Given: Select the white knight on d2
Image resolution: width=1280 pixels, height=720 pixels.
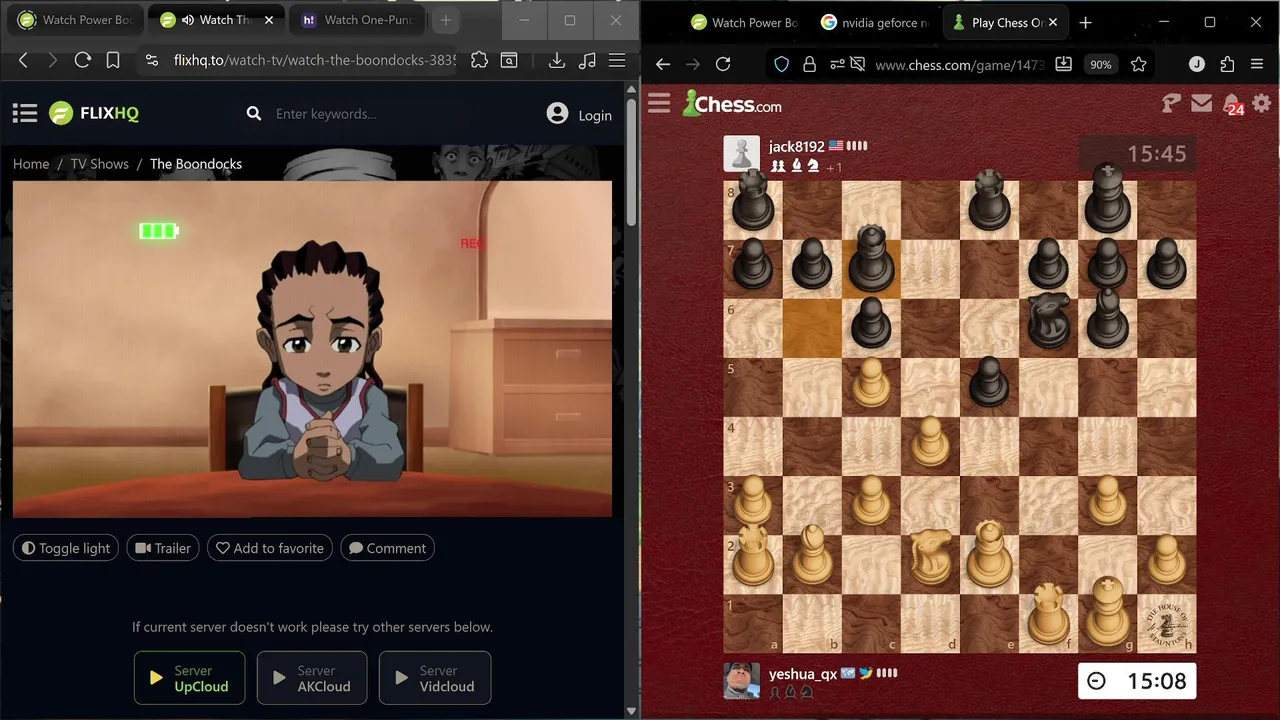Looking at the screenshot, I should coord(931,564).
